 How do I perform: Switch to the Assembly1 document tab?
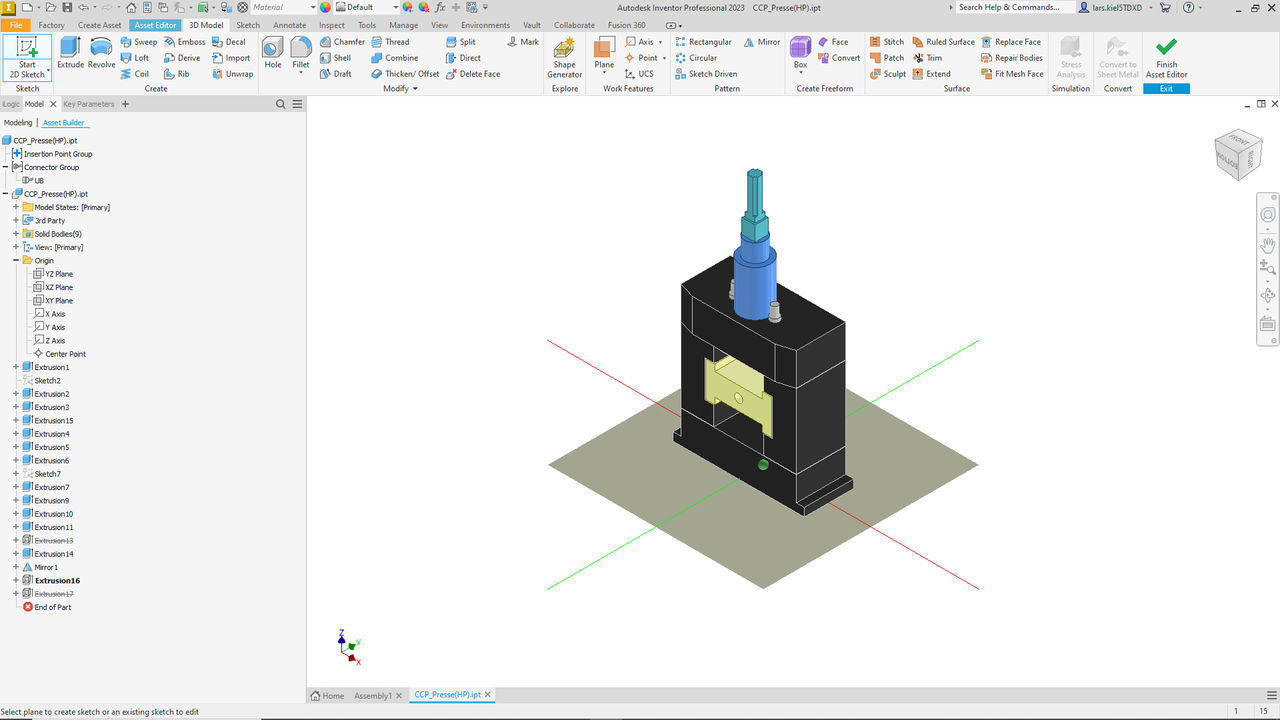pyautogui.click(x=373, y=695)
